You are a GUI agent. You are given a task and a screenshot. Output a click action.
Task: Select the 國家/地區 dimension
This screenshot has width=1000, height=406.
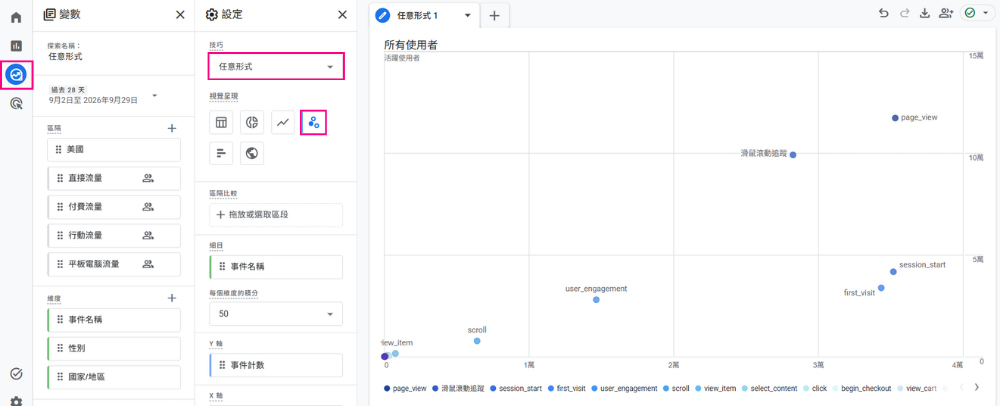[114, 377]
